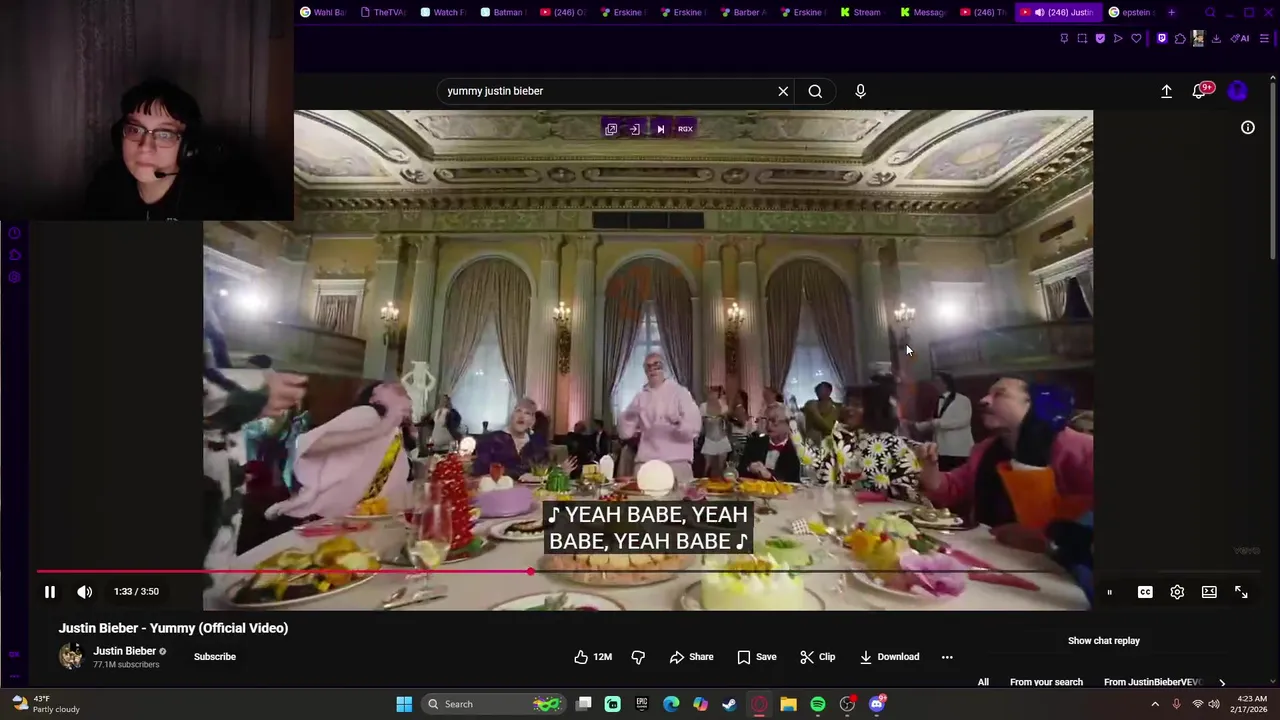This screenshot has height=720, width=1280.
Task: Enter fullscreen mode on the video
Action: click(1241, 592)
